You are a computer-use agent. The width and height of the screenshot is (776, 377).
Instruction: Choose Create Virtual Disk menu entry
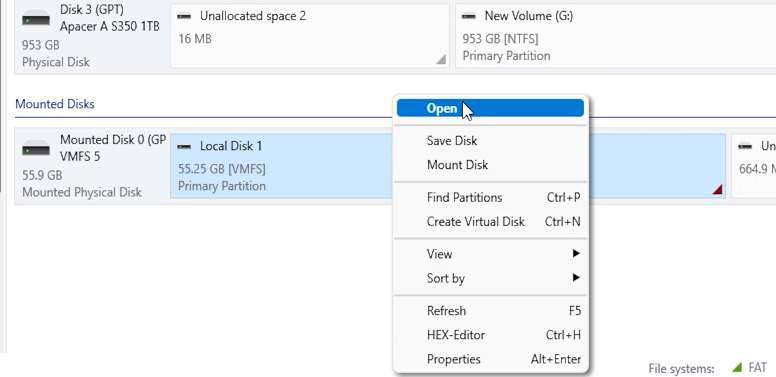490,222
